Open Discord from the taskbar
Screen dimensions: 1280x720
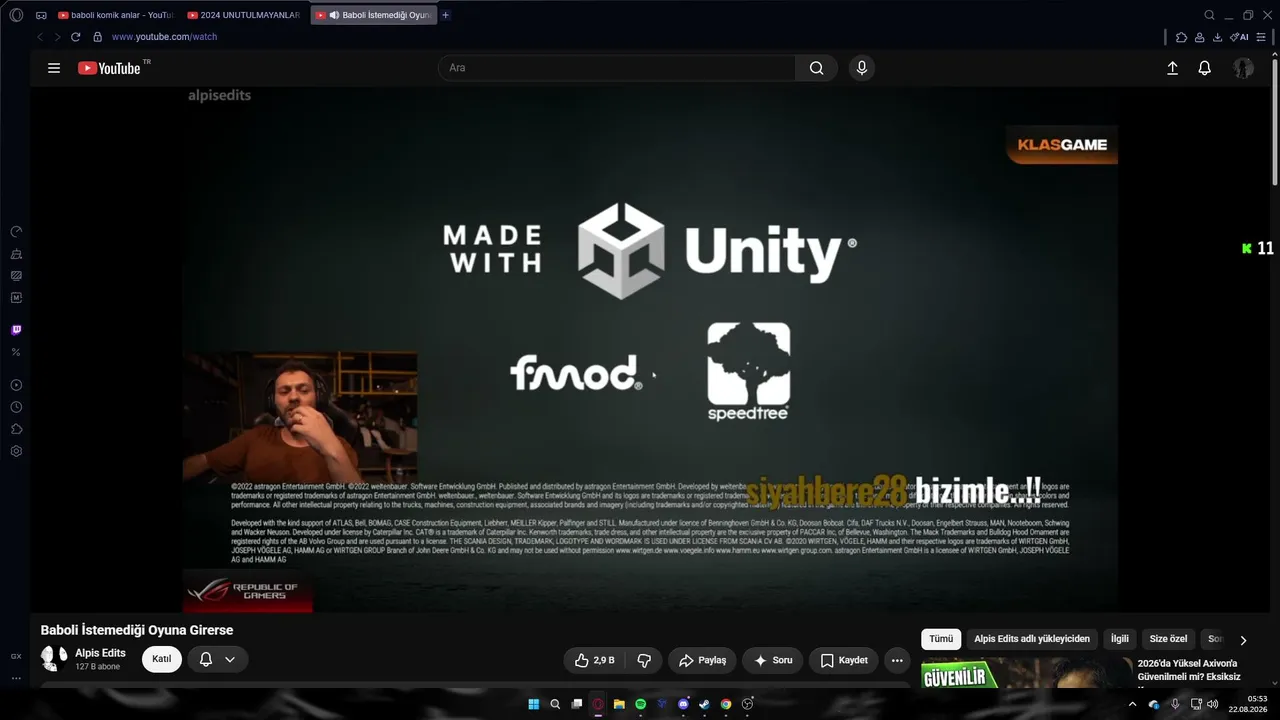(x=684, y=704)
